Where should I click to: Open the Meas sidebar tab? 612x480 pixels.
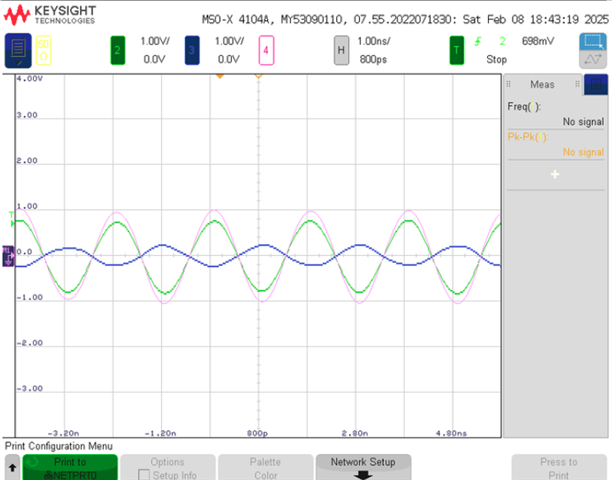pos(543,84)
